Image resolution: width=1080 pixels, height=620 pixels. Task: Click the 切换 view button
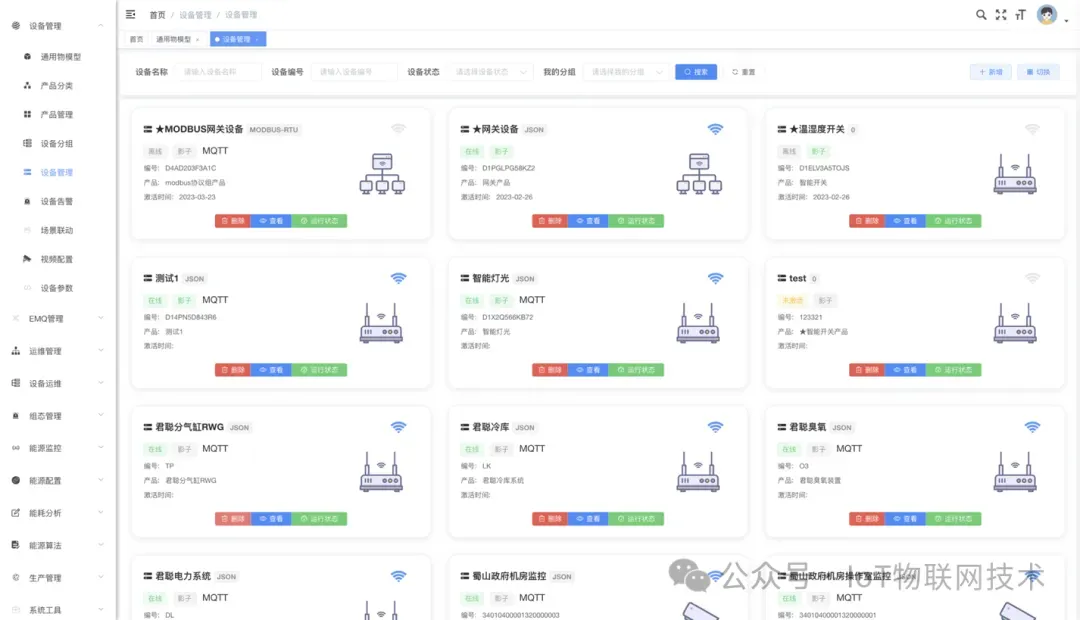1038,72
